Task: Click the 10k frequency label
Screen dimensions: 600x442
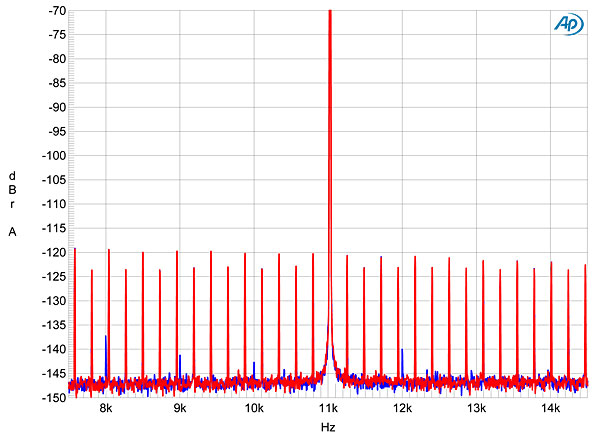Action: tap(254, 409)
